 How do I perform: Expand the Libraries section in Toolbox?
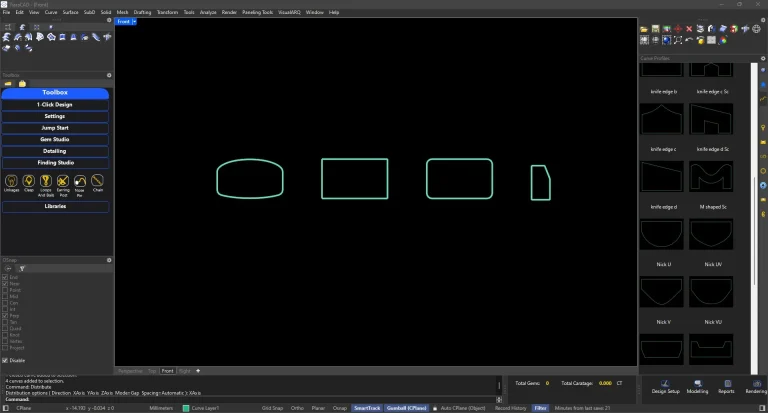[55, 206]
